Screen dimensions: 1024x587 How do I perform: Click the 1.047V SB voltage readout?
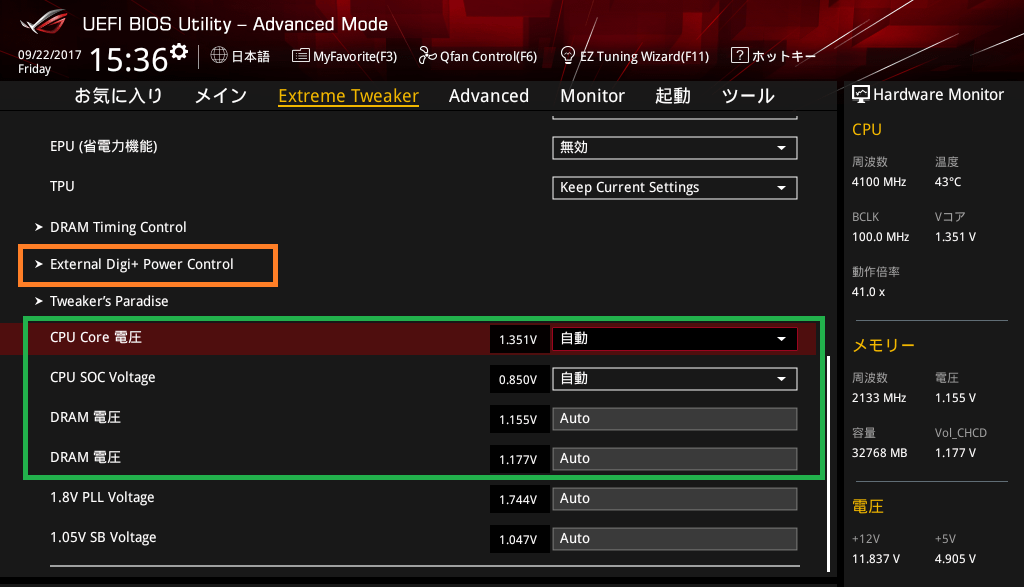(x=519, y=540)
